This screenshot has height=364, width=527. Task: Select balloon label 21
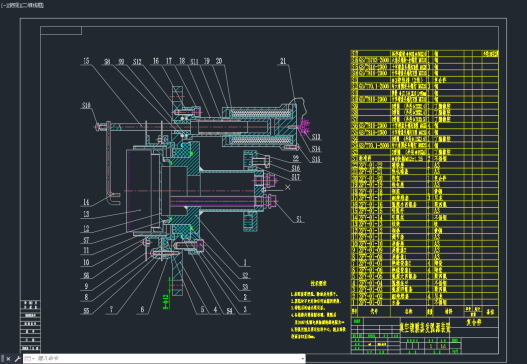pos(283,61)
